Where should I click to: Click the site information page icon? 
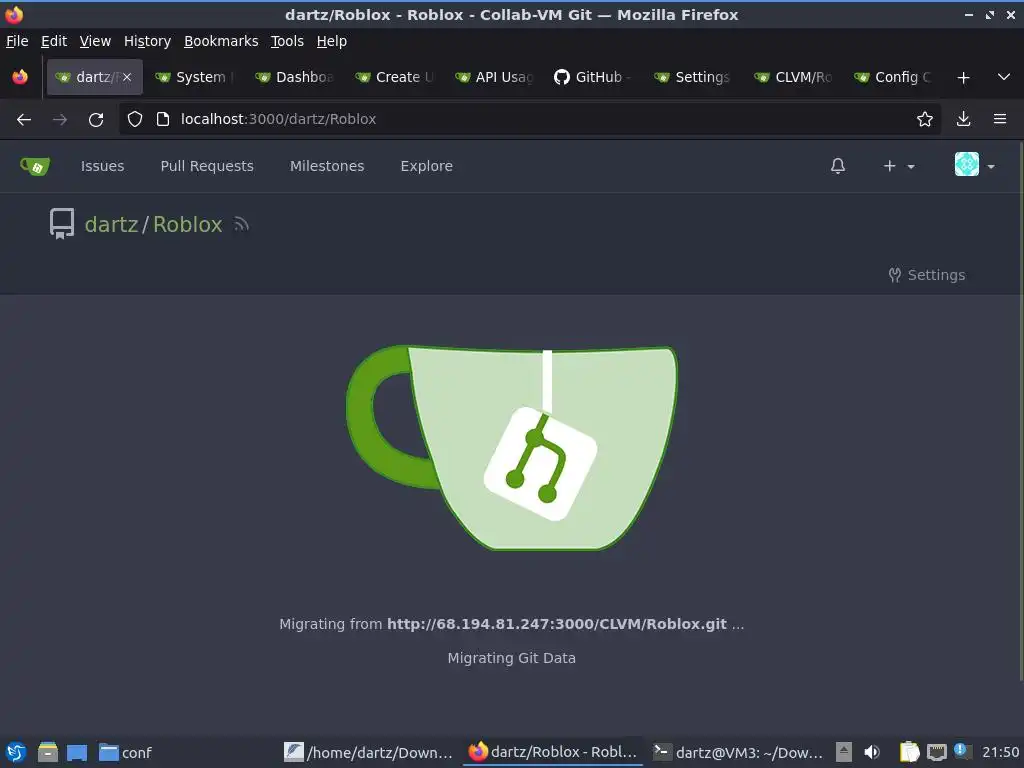(x=163, y=119)
